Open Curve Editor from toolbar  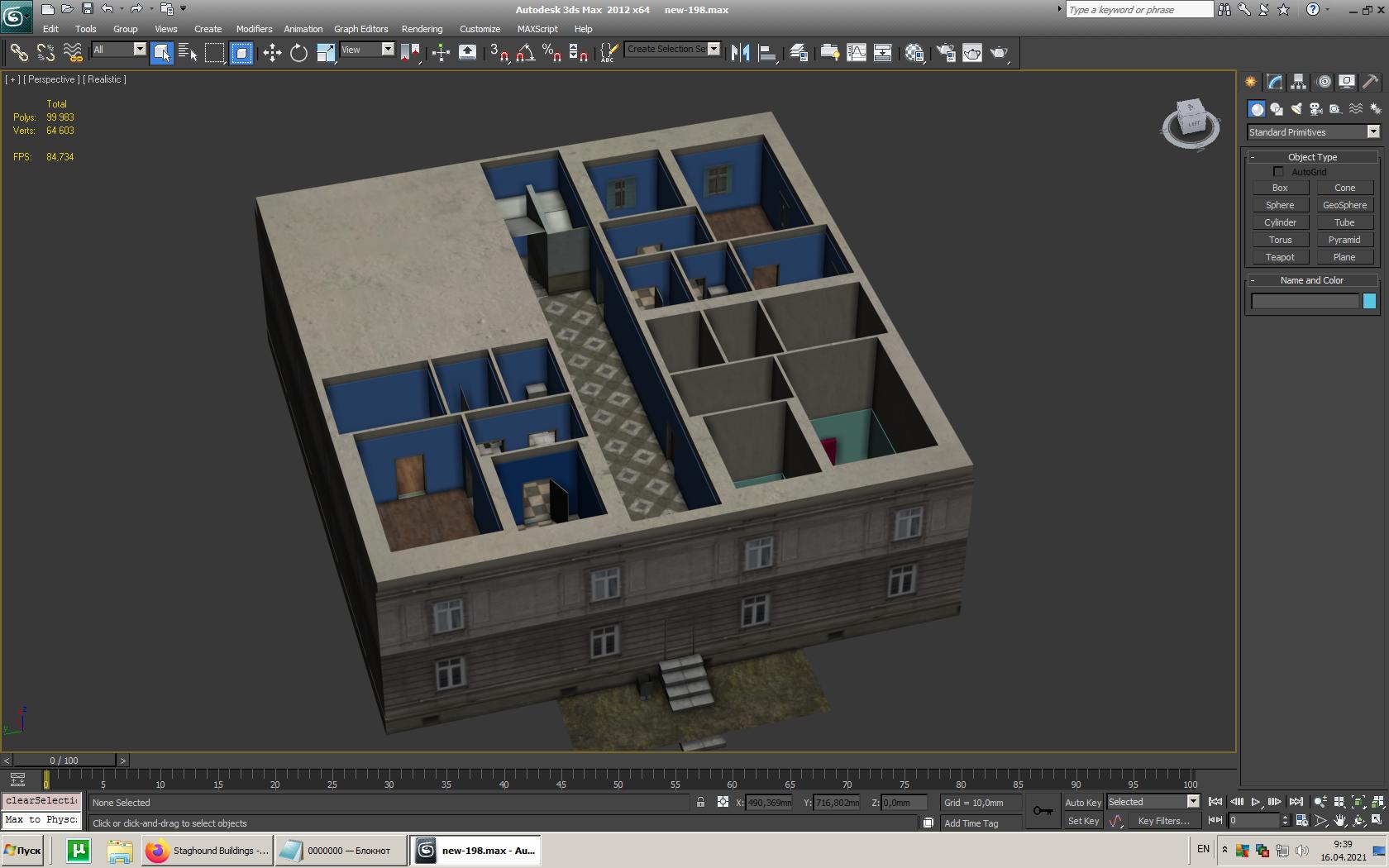pos(857,53)
